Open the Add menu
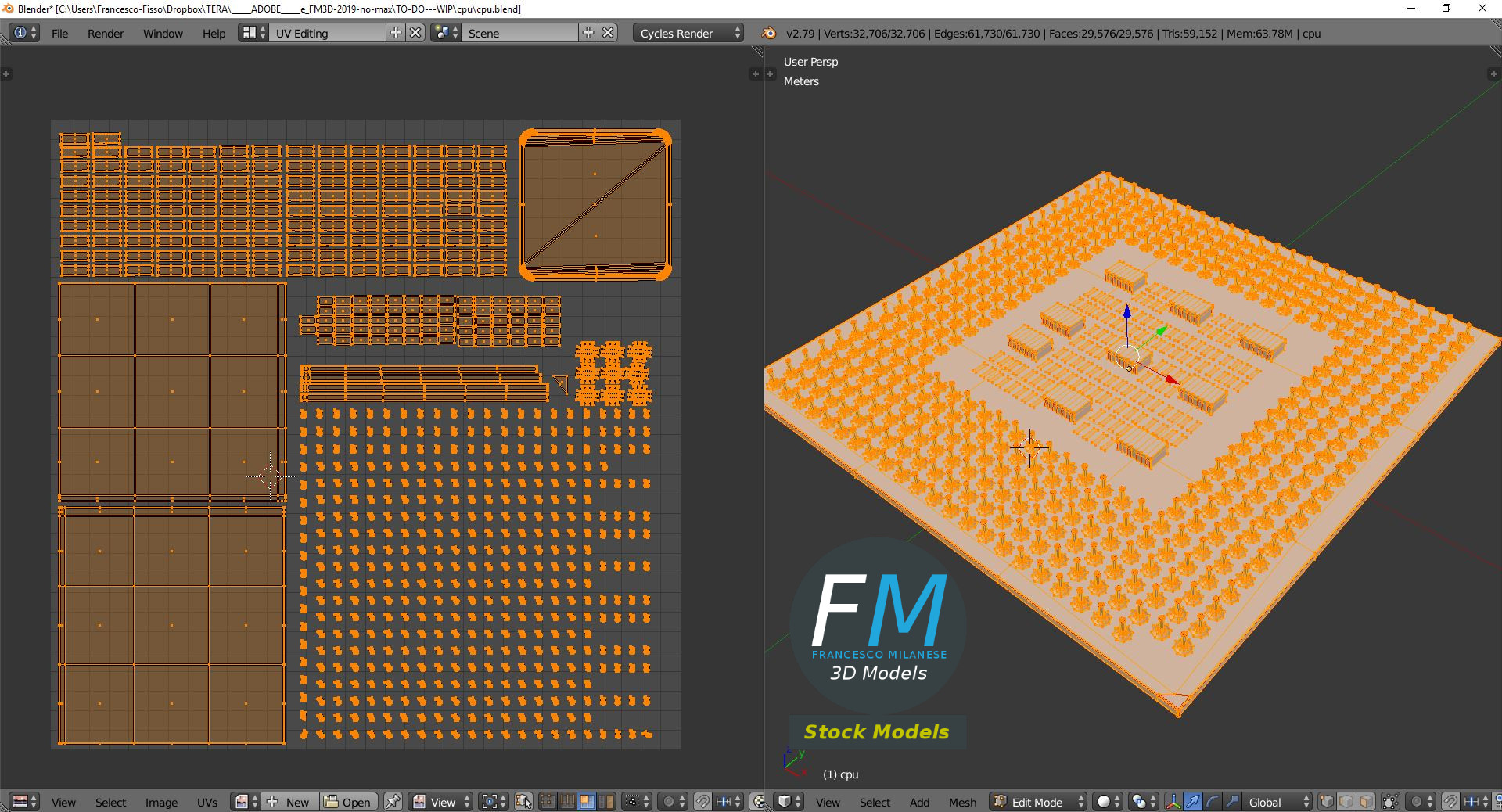The image size is (1502, 812). pos(919,803)
